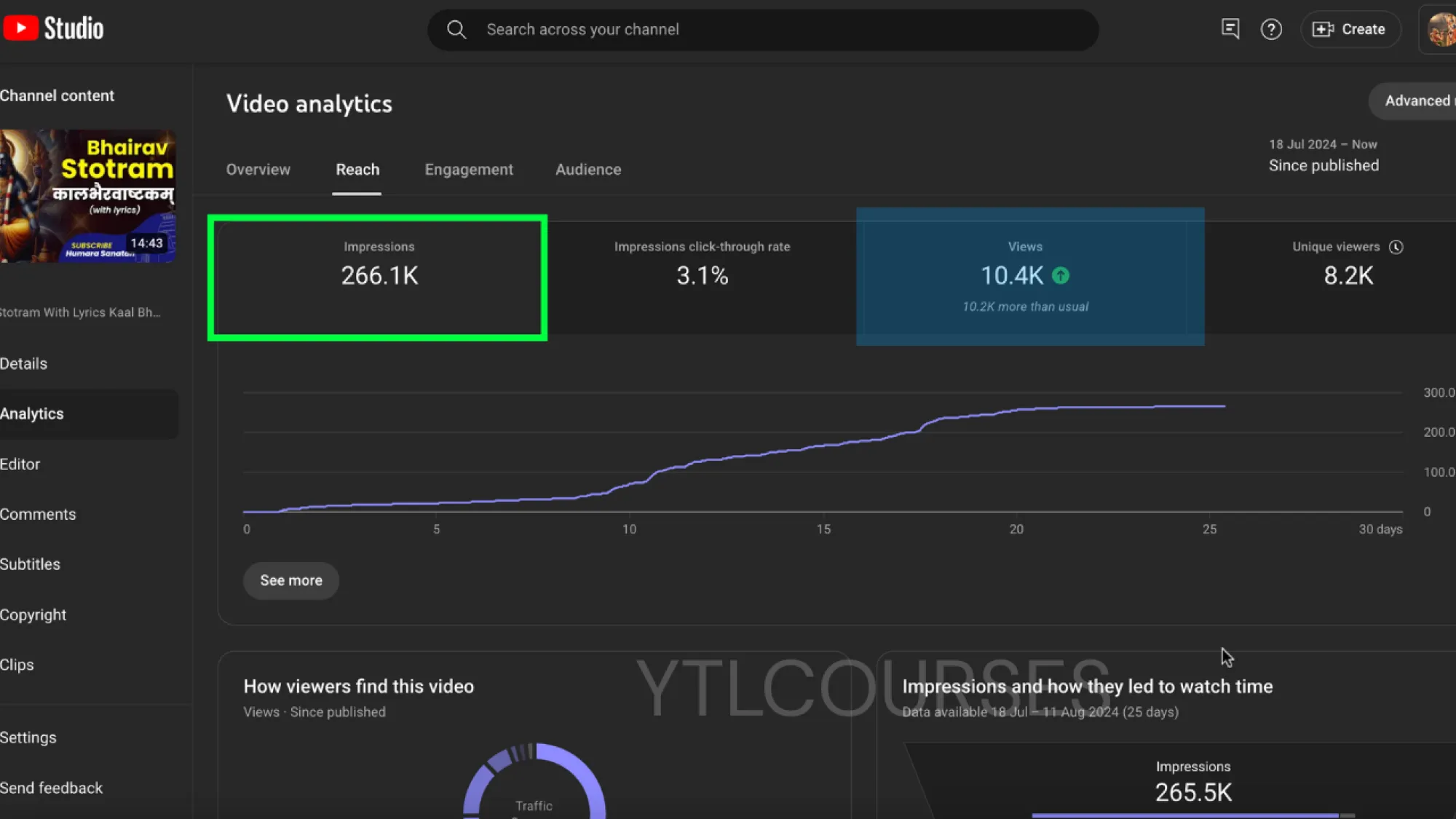
Task: Click the search magnifier icon
Action: [x=456, y=29]
